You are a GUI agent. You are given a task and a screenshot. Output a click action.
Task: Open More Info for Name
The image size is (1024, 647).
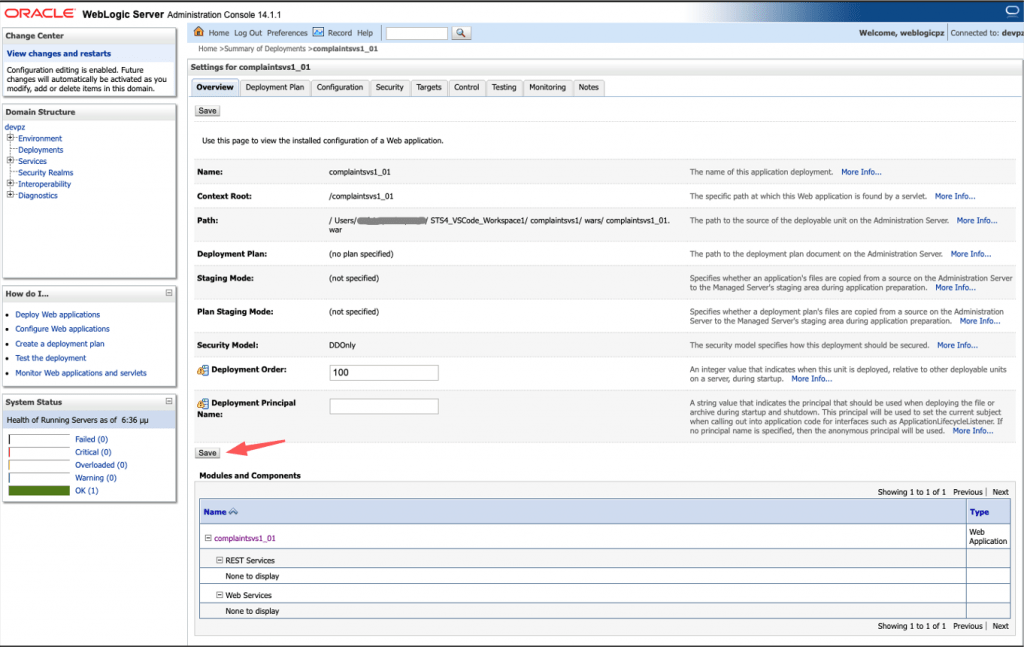861,172
